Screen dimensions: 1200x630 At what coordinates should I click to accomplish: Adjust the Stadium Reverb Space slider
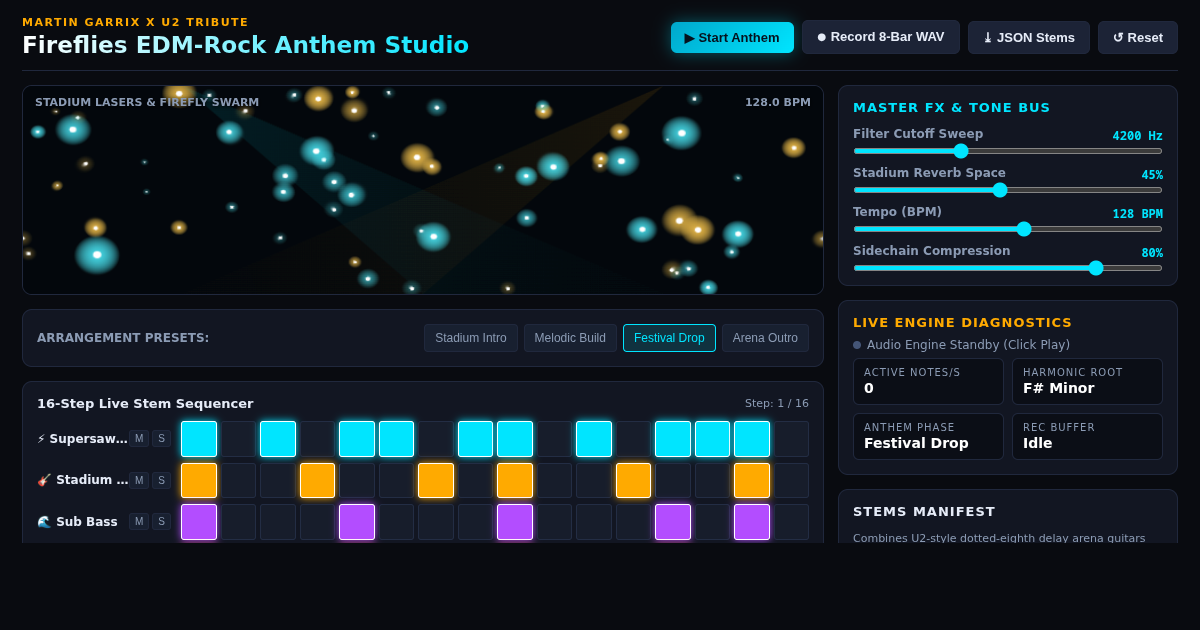point(1008,190)
